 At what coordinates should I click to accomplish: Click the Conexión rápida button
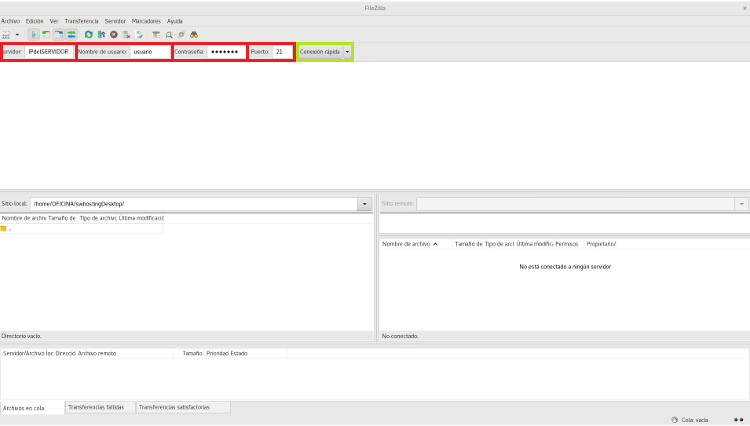(x=320, y=52)
